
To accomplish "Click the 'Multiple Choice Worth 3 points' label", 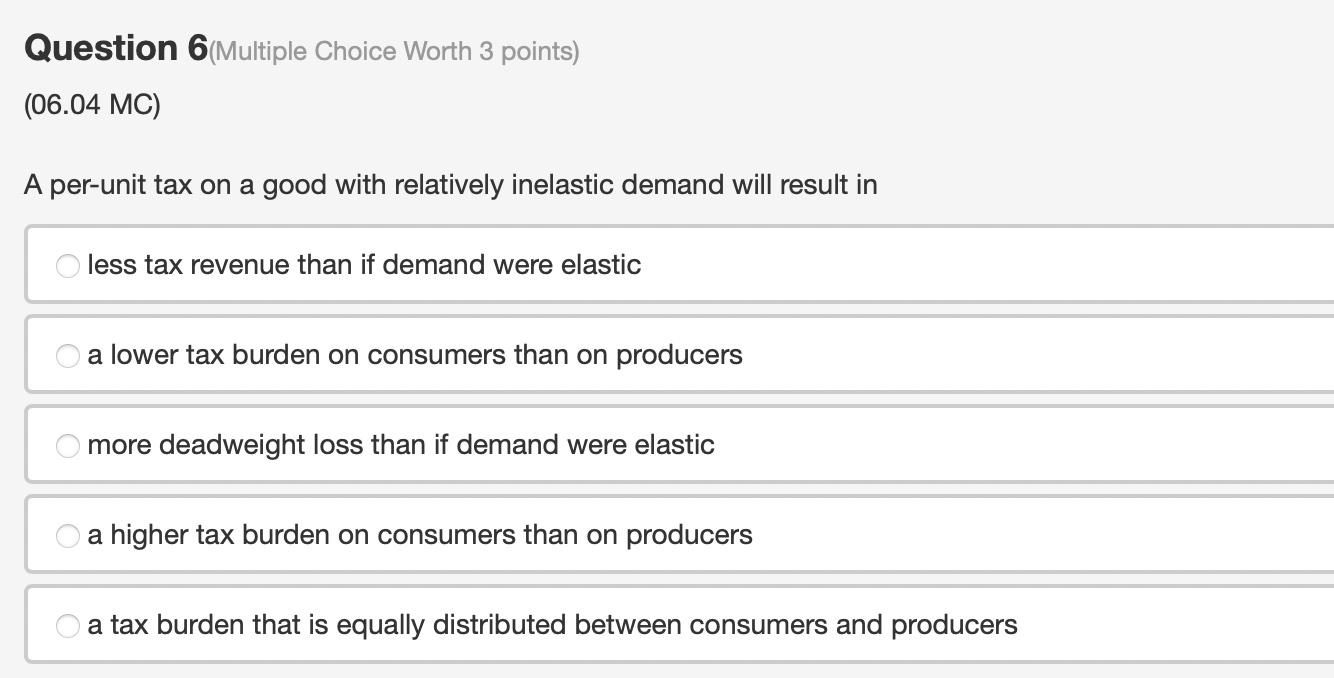I will pos(394,52).
